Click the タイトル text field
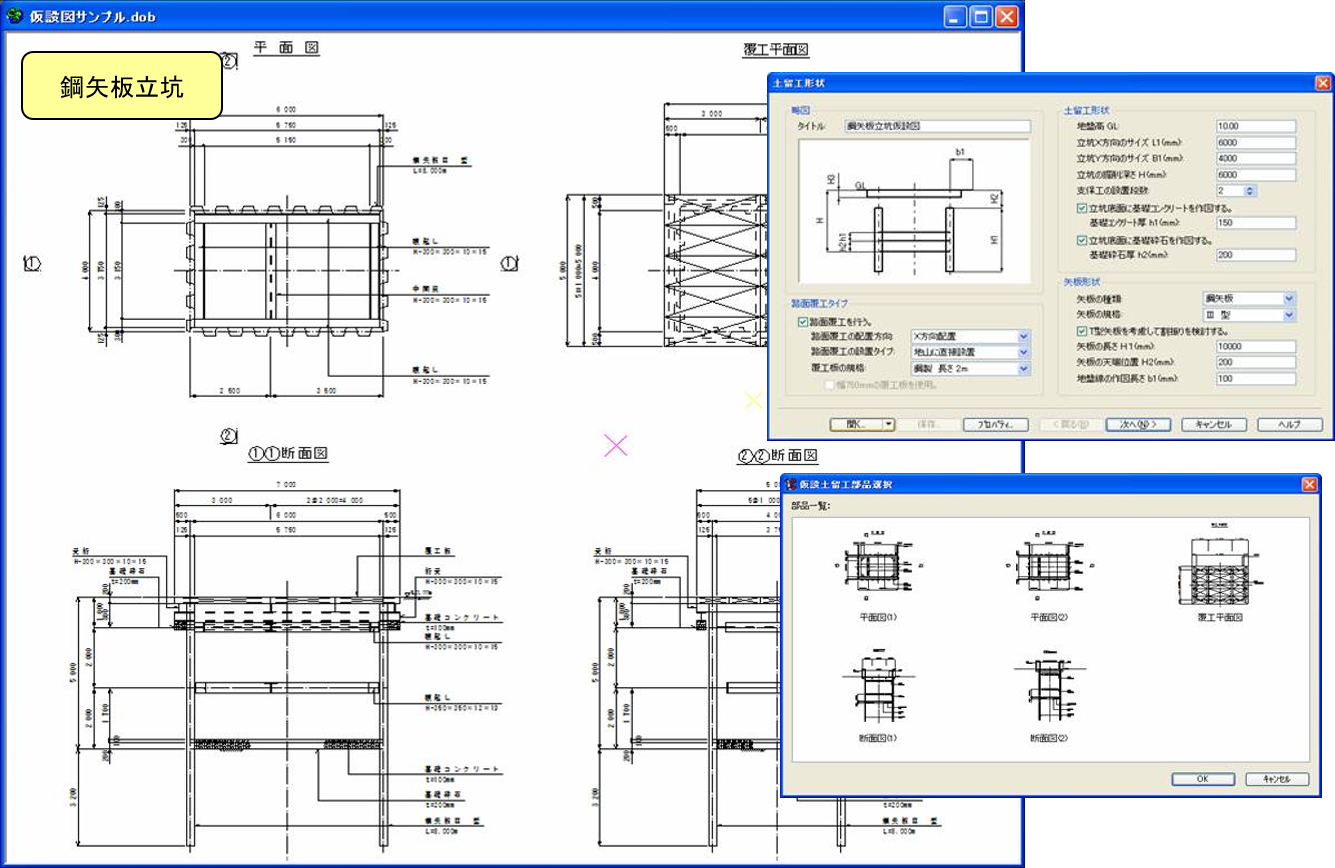The height and width of the screenshot is (868, 1335). click(935, 127)
